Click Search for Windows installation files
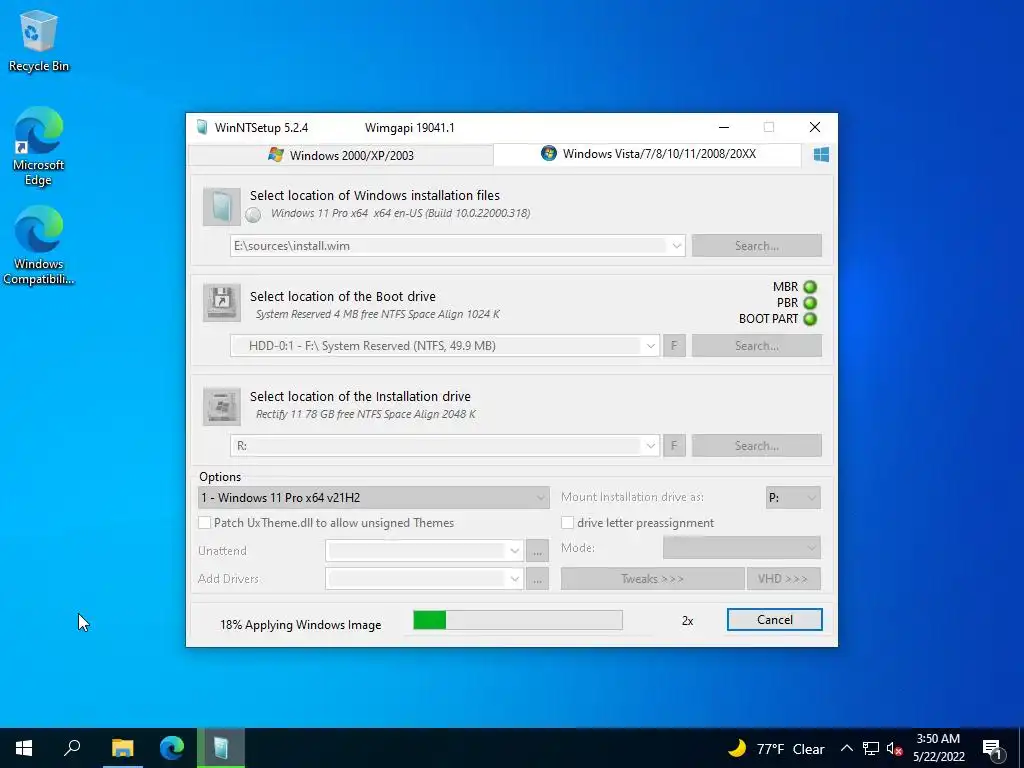The height and width of the screenshot is (768, 1024). tap(757, 246)
